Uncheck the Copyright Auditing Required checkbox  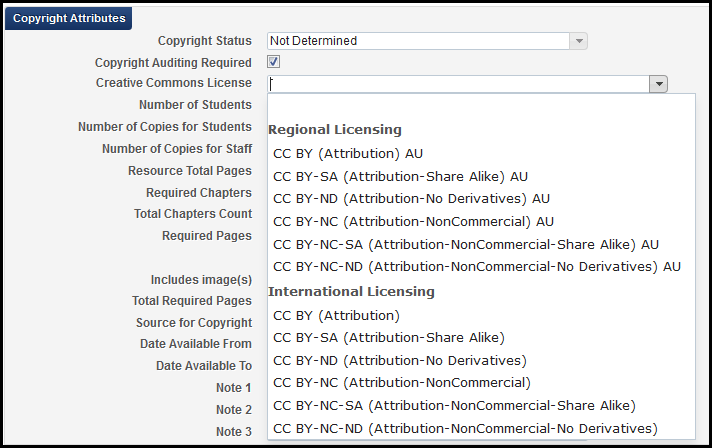[273, 62]
